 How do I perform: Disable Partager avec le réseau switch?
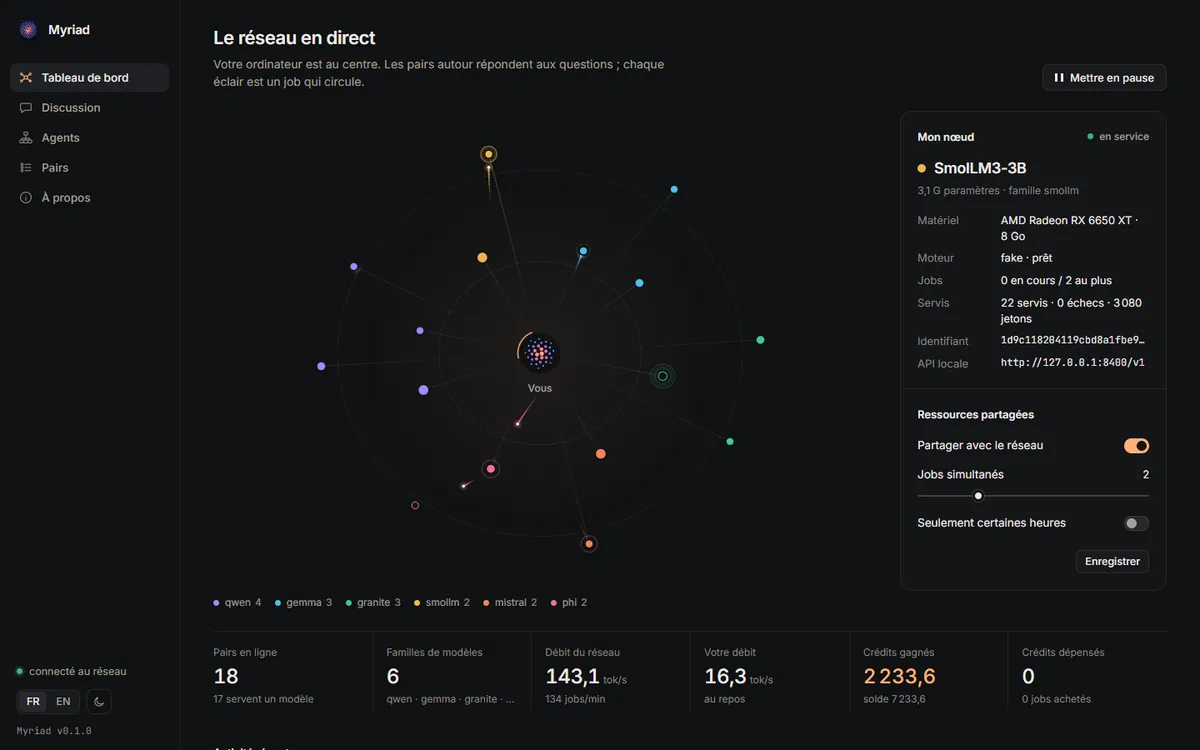1136,446
